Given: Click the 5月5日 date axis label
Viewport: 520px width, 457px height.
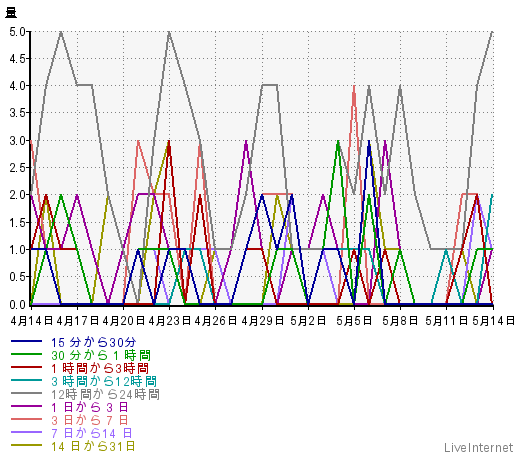Looking at the screenshot, I should click(x=354, y=321).
